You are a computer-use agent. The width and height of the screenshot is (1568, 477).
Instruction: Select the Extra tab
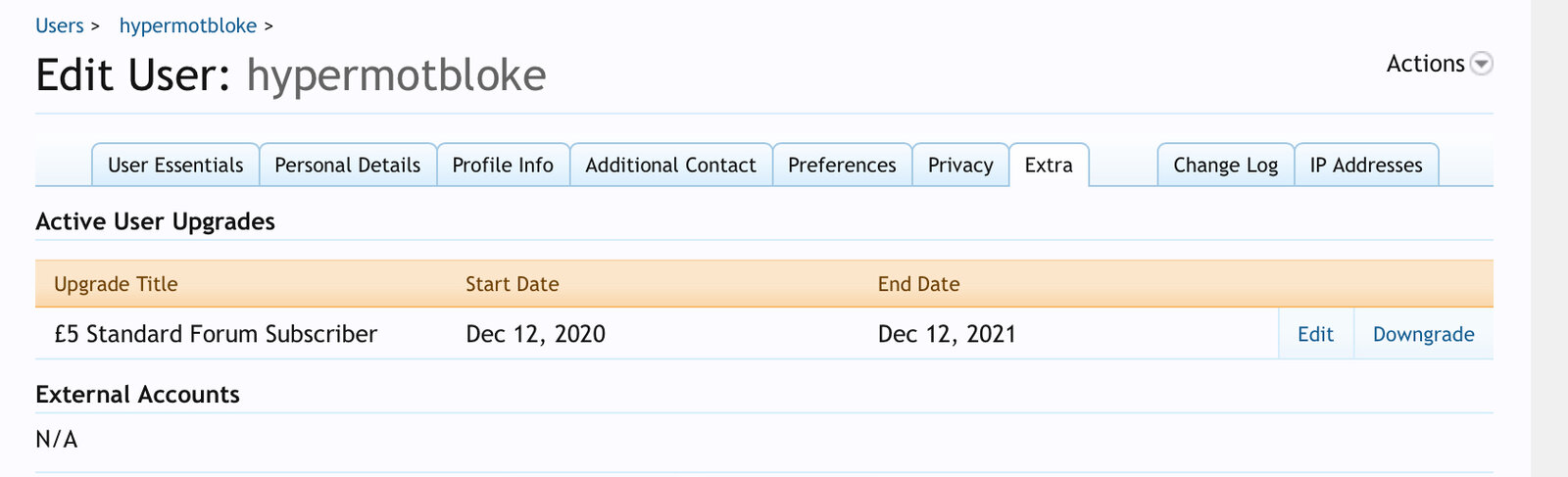1049,165
